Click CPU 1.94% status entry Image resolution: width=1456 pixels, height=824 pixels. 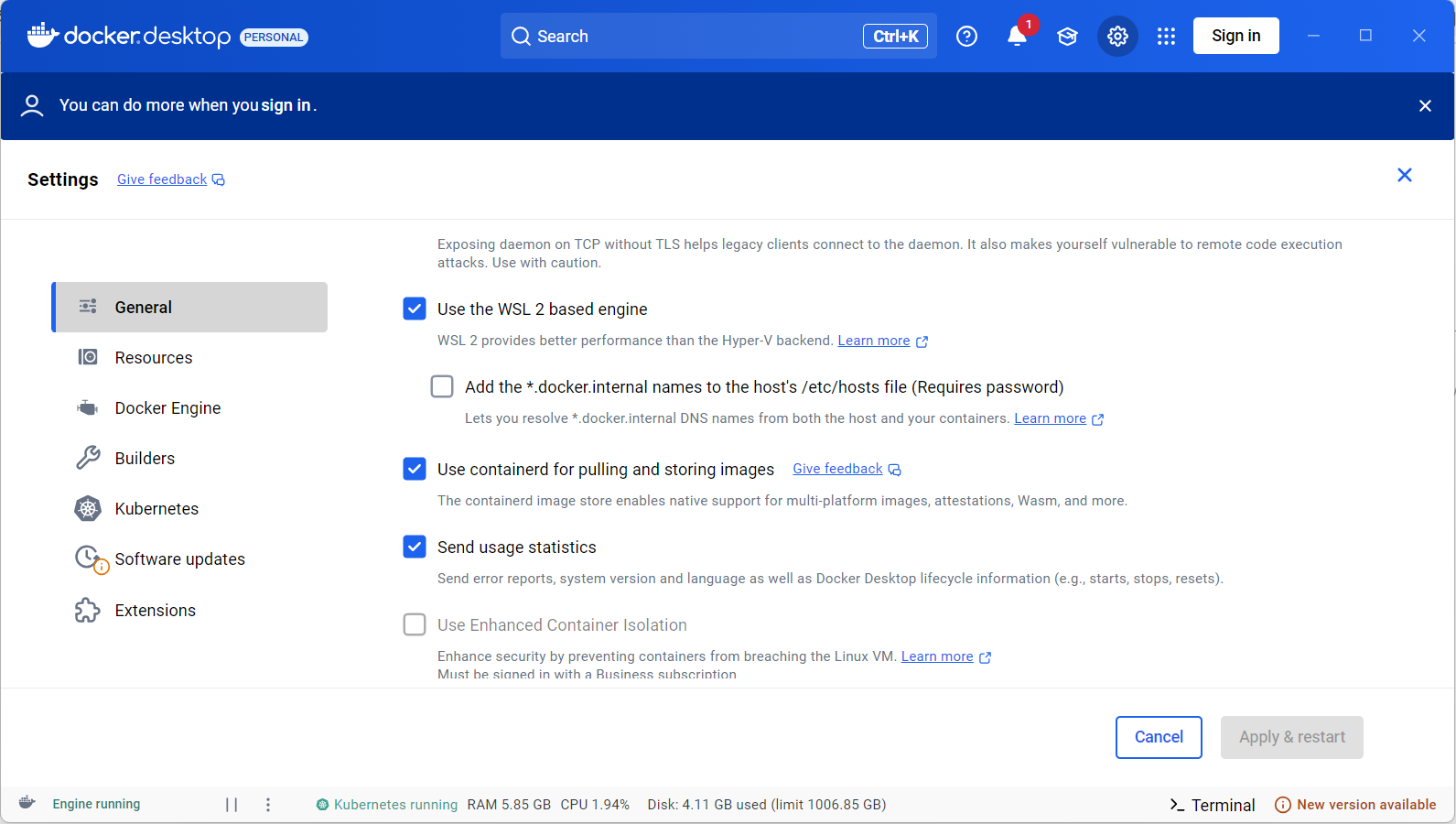coord(595,805)
